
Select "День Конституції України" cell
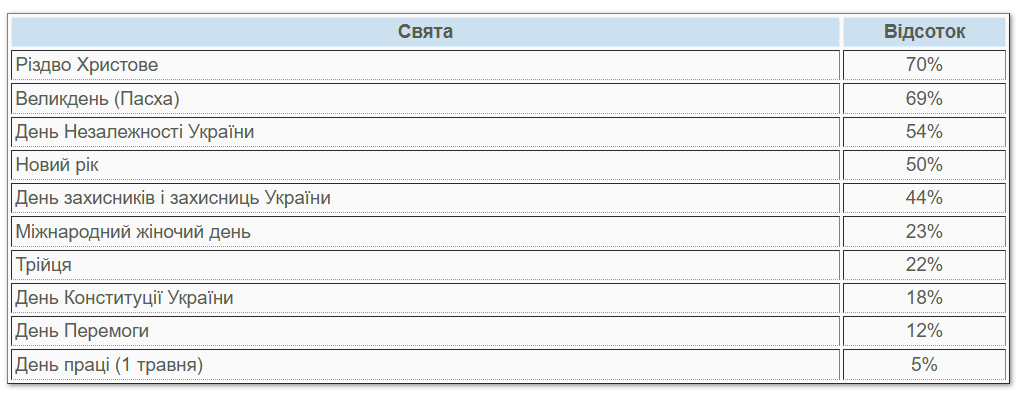125,298
